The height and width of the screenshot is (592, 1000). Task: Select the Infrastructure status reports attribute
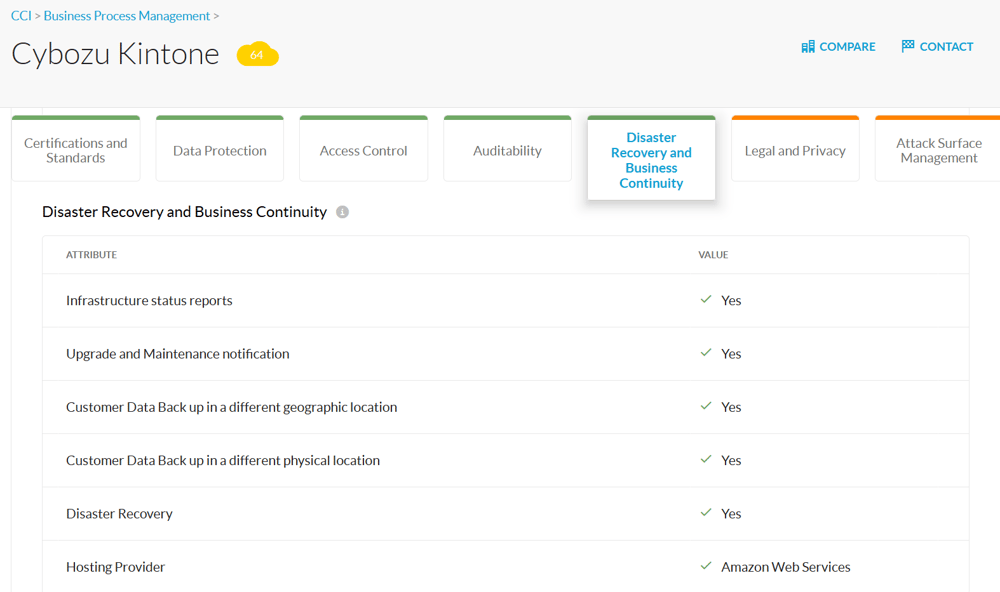pos(149,300)
